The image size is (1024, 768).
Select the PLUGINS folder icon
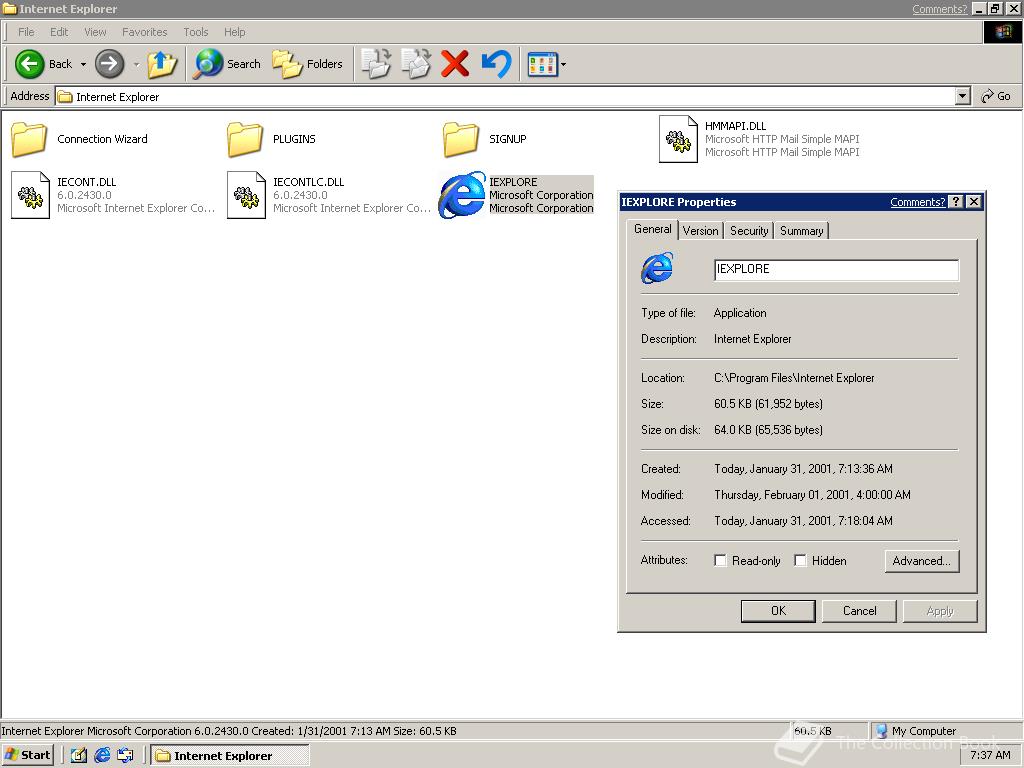245,139
